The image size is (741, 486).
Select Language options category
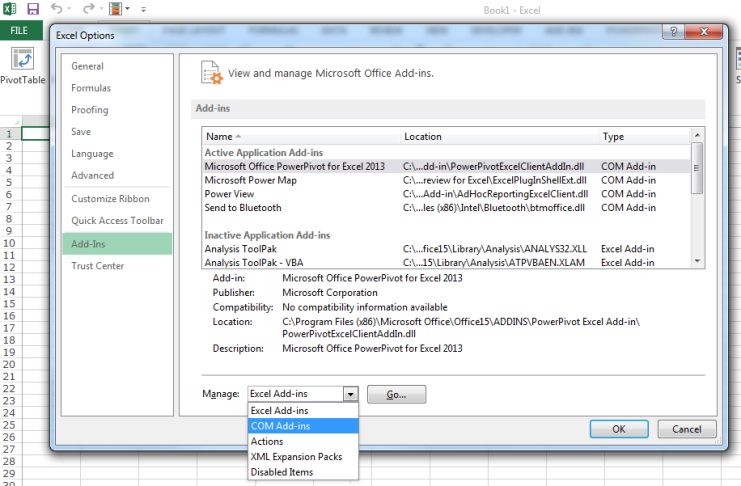coord(92,154)
